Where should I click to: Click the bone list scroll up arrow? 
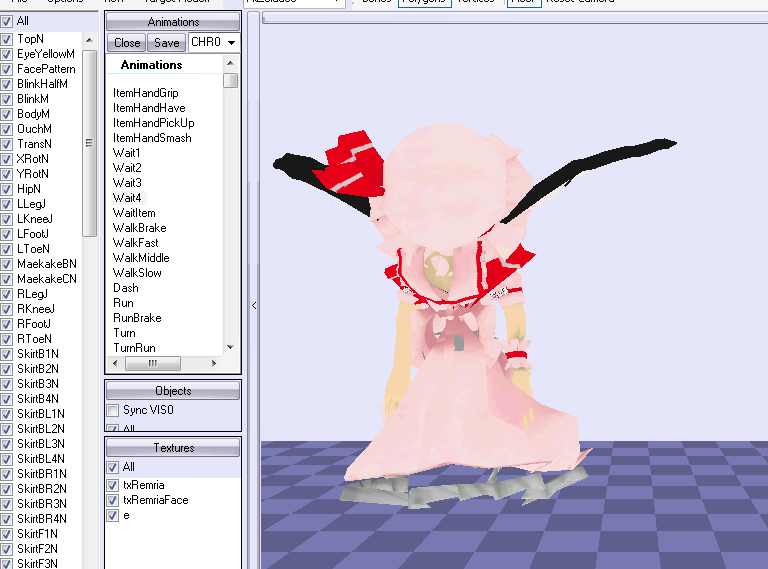click(x=89, y=40)
